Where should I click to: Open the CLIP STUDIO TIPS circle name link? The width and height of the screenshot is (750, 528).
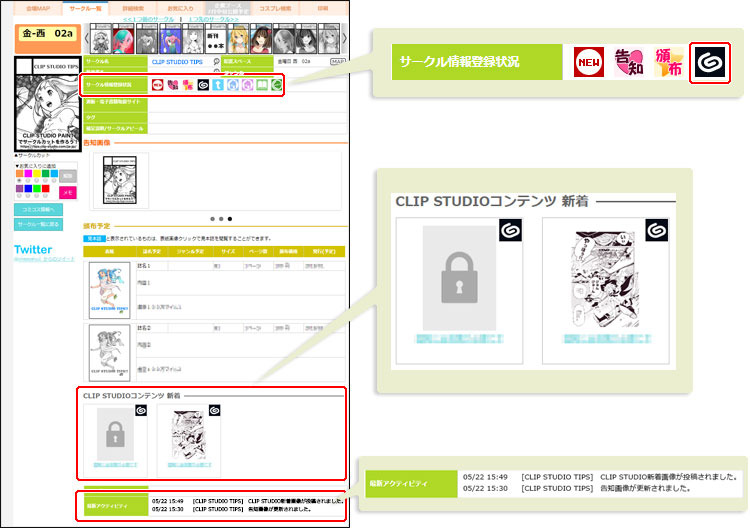coord(177,62)
